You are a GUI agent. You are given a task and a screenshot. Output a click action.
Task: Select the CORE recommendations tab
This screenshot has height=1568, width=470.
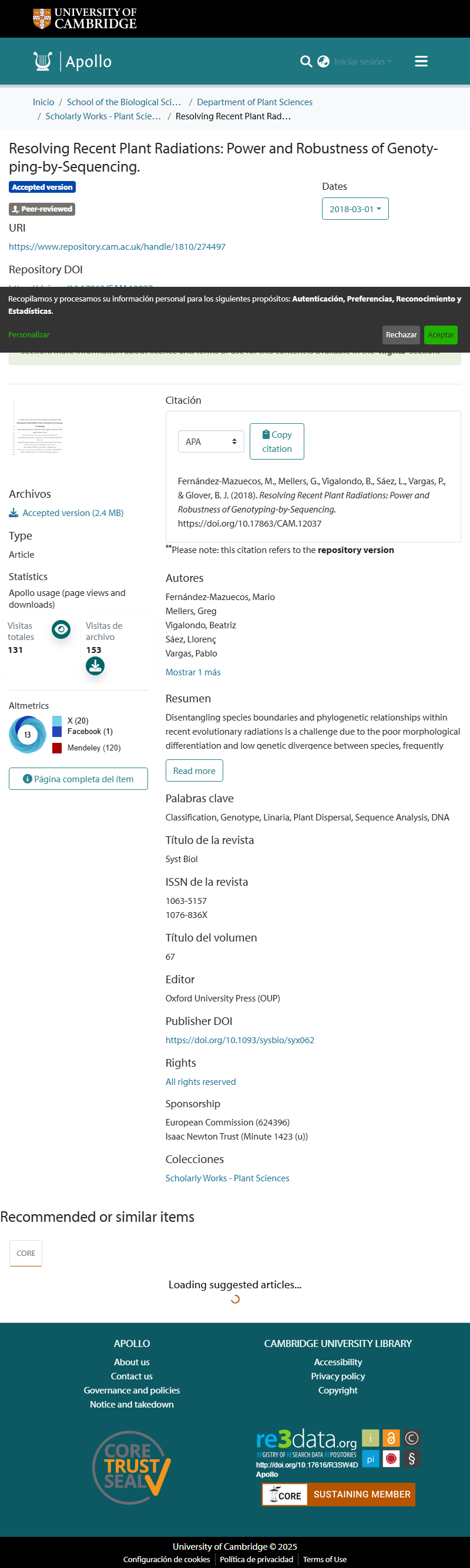pyautogui.click(x=26, y=1254)
